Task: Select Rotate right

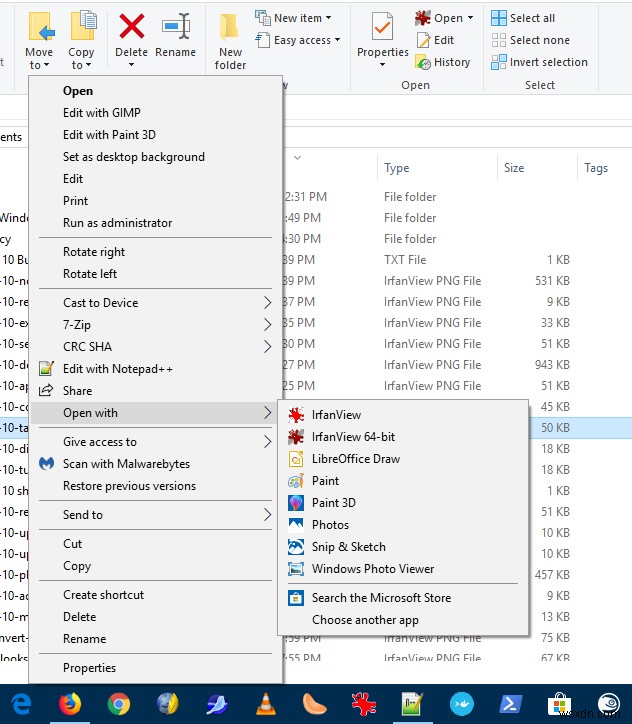Action: tap(156, 252)
